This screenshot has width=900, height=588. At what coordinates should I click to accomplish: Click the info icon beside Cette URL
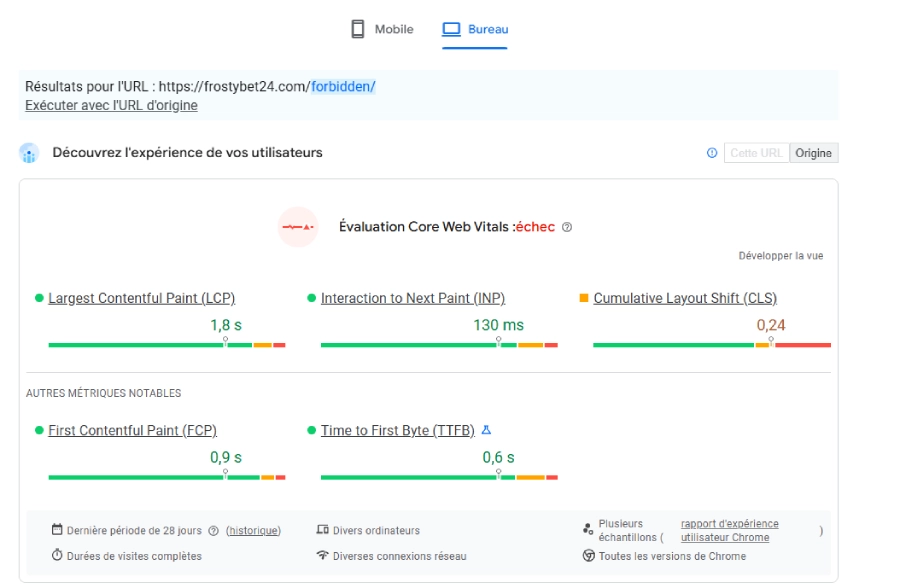coord(712,153)
